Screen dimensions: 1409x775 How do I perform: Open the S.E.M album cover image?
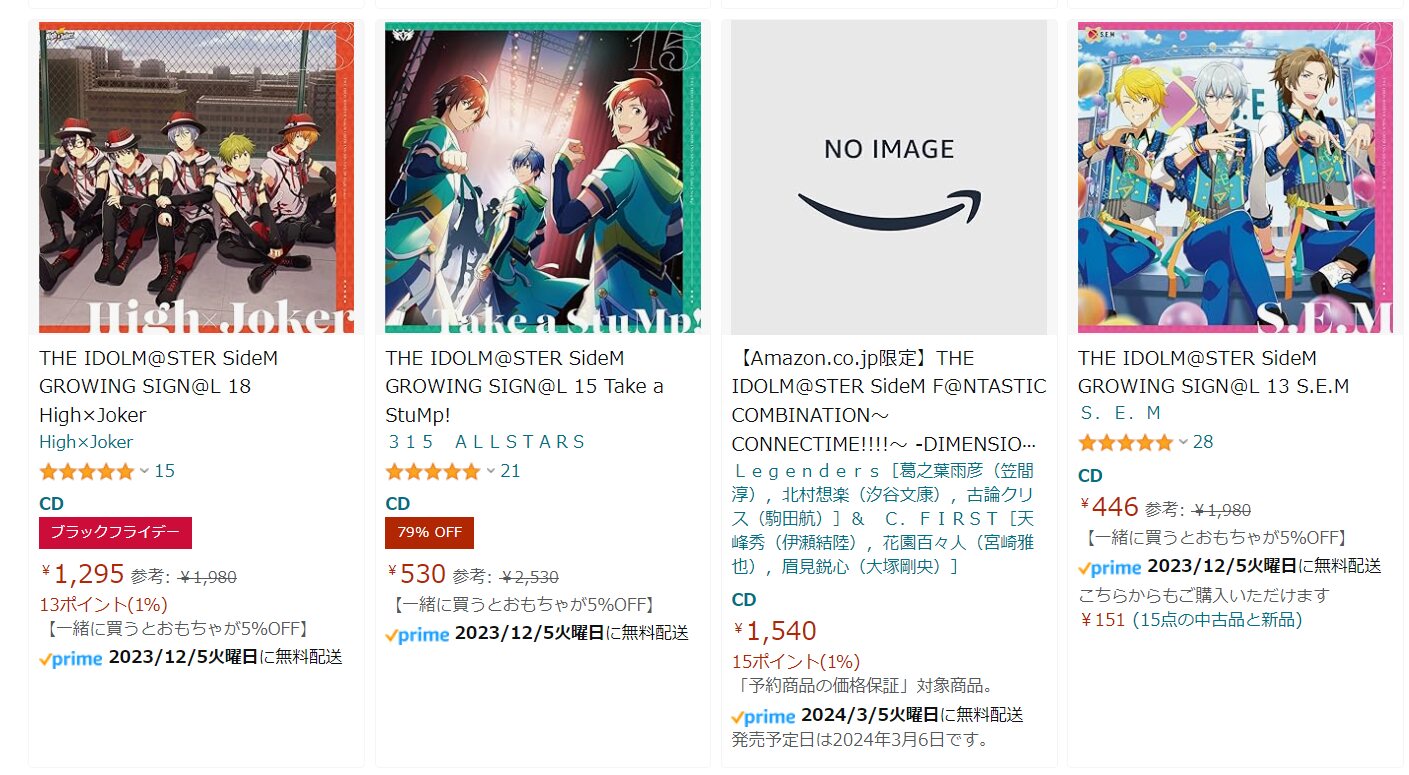[x=1235, y=177]
